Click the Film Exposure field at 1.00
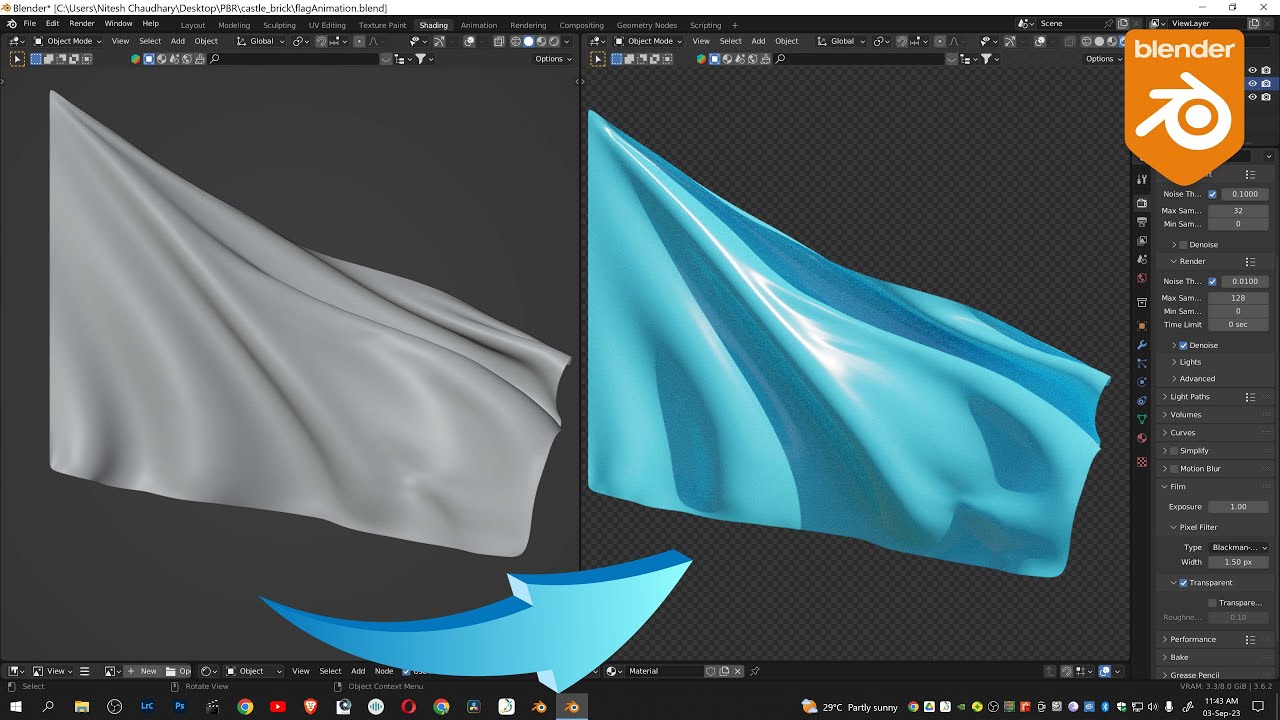 point(1238,507)
